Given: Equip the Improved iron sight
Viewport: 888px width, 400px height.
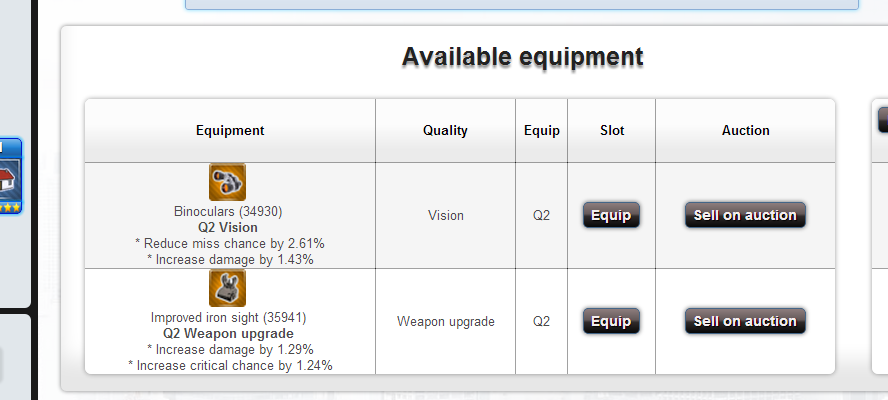Looking at the screenshot, I should pyautogui.click(x=611, y=321).
